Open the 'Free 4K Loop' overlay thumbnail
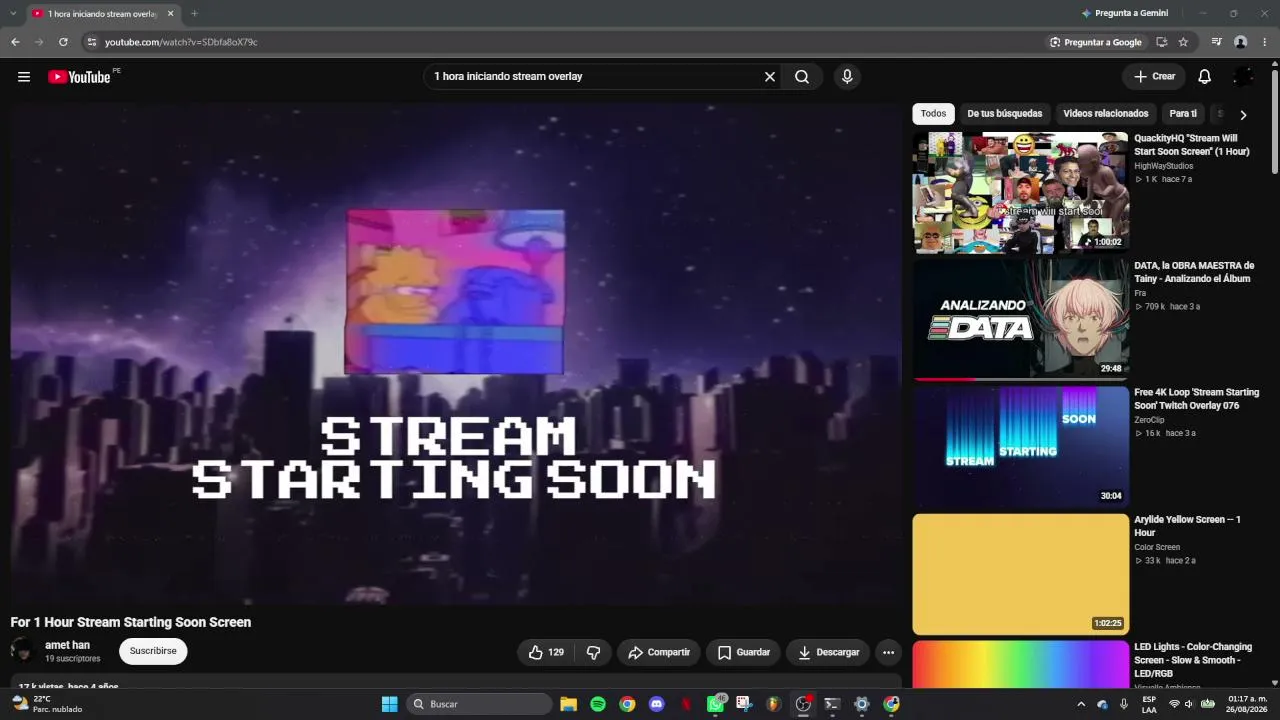 (x=1020, y=447)
